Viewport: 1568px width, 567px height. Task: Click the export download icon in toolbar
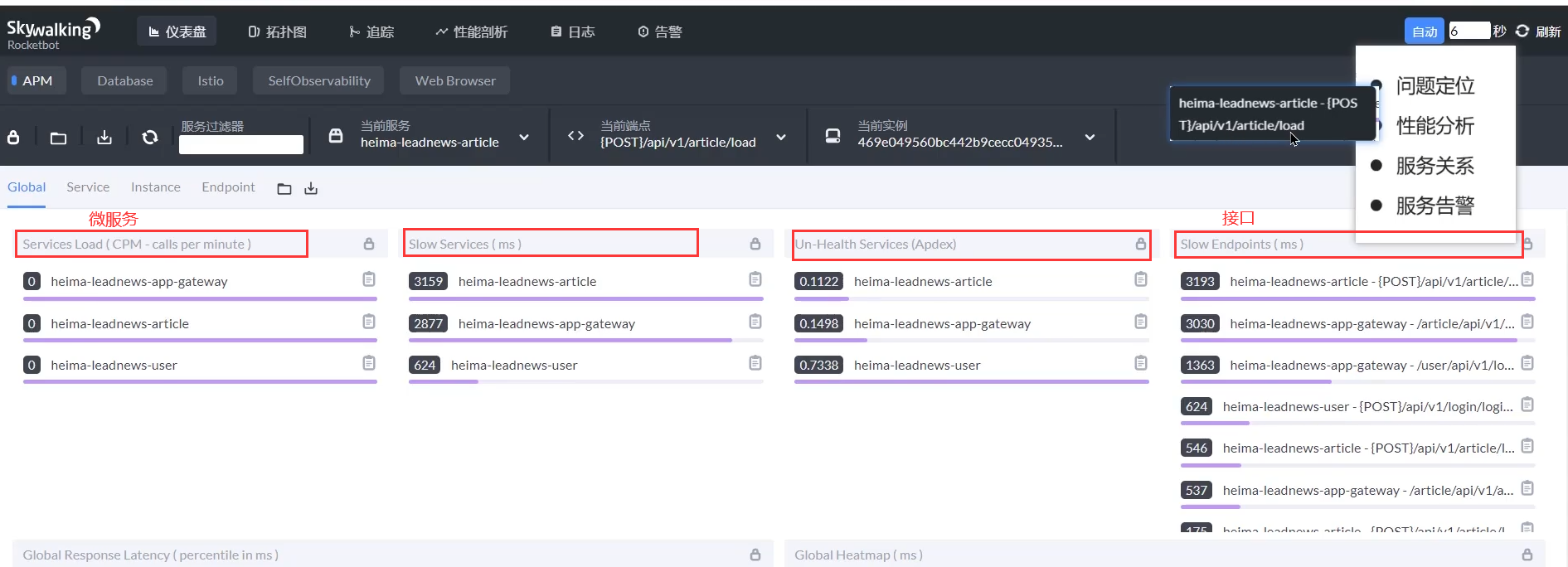(x=104, y=138)
